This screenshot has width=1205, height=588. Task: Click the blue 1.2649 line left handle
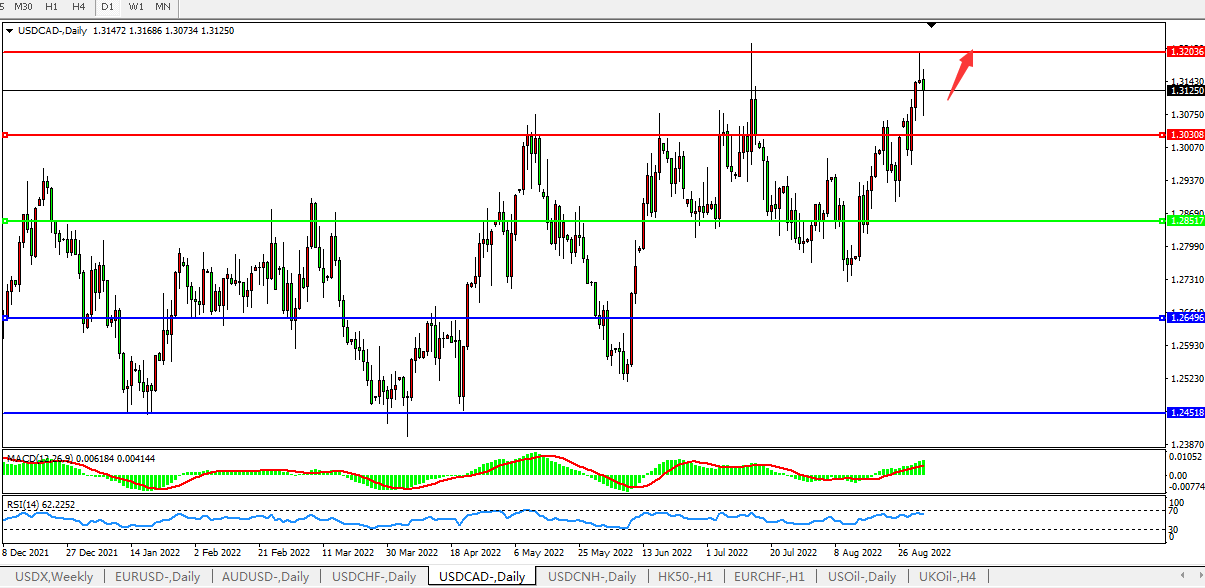(6, 318)
